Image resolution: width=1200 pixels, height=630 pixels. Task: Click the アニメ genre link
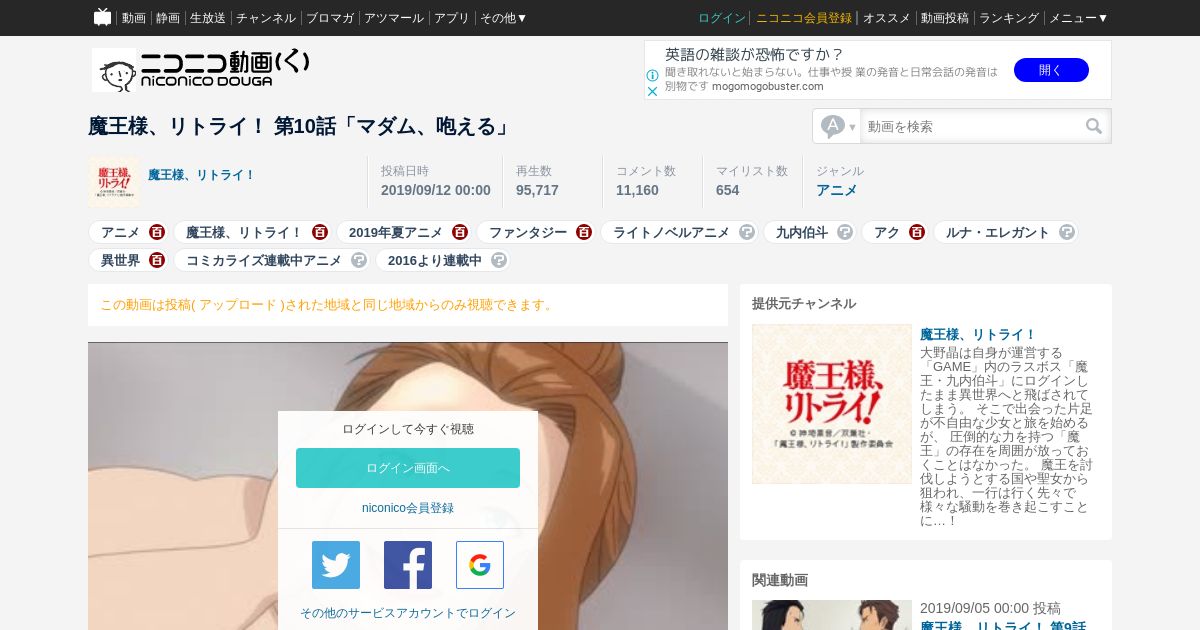point(837,190)
